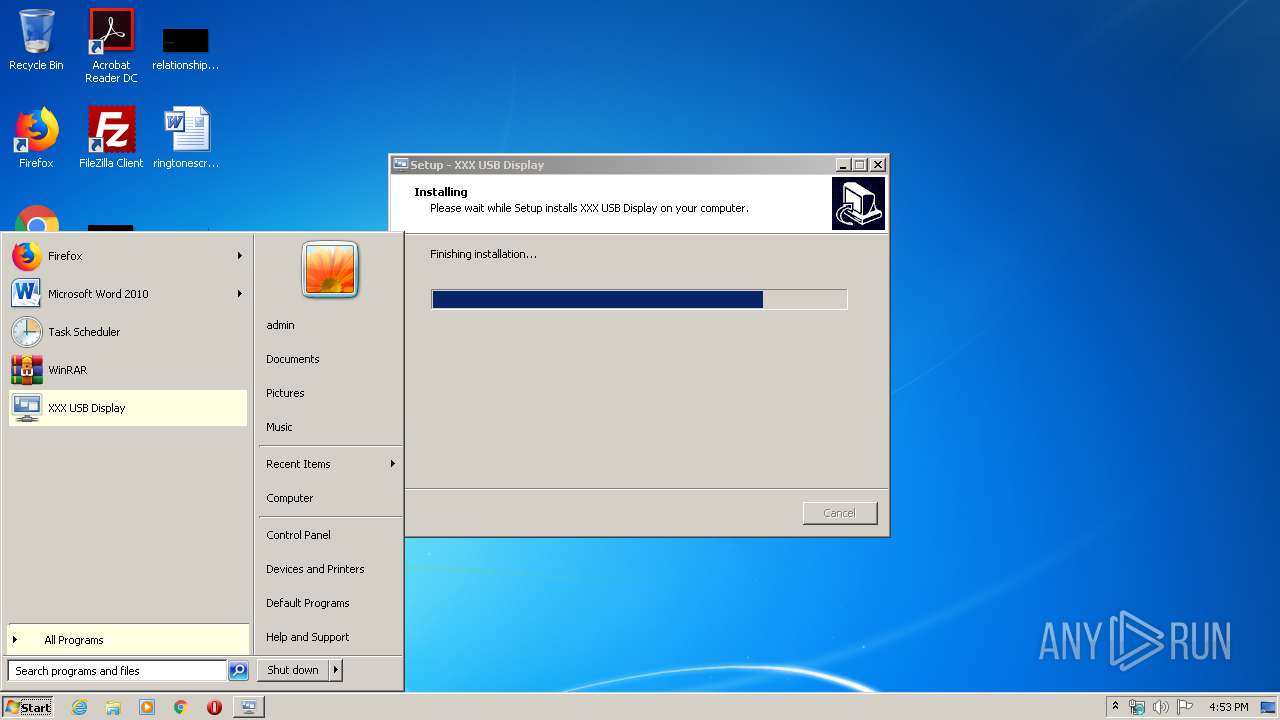Open the Recycle Bin desktop icon

pos(36,40)
